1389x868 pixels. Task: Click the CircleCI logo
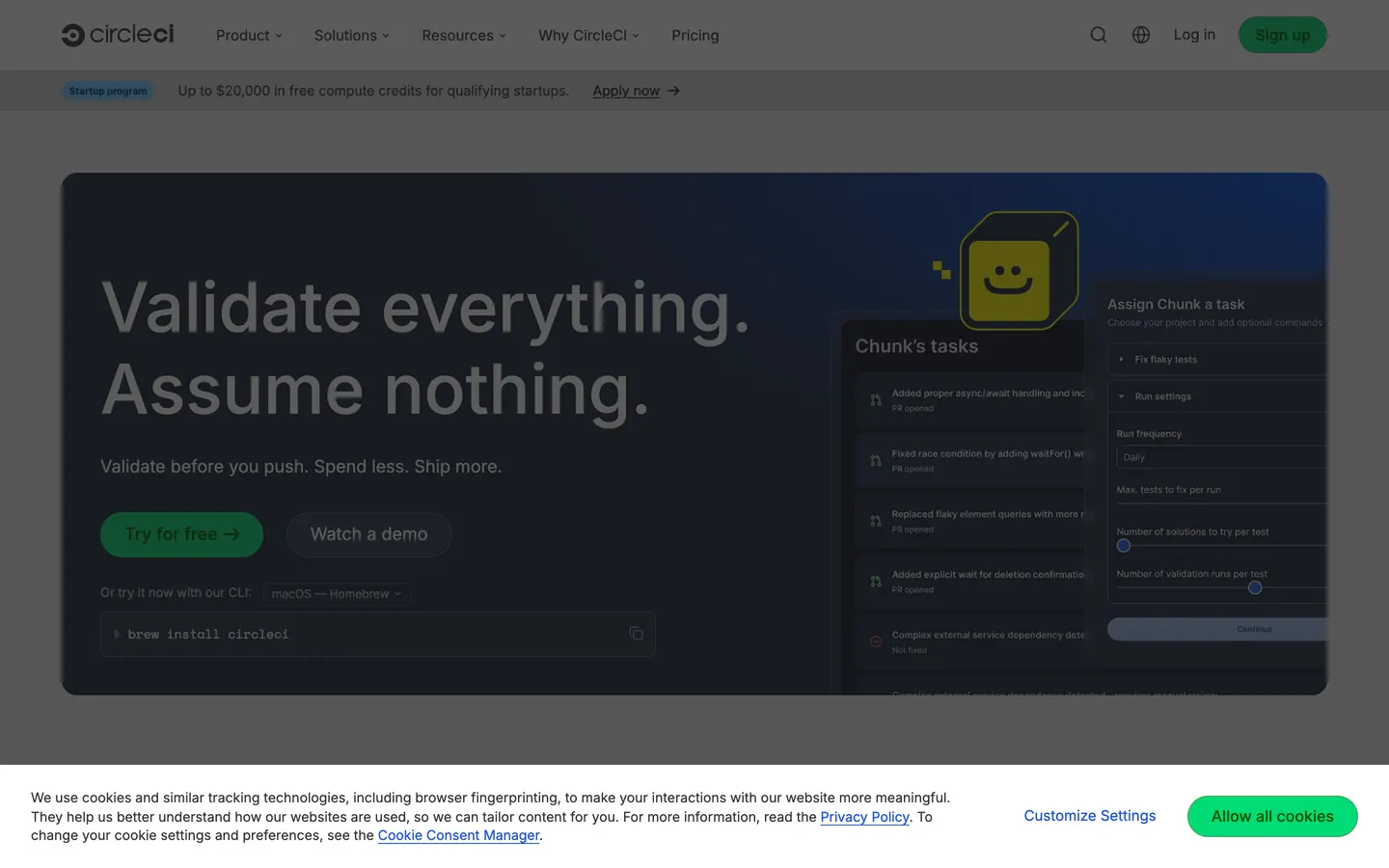coord(118,35)
